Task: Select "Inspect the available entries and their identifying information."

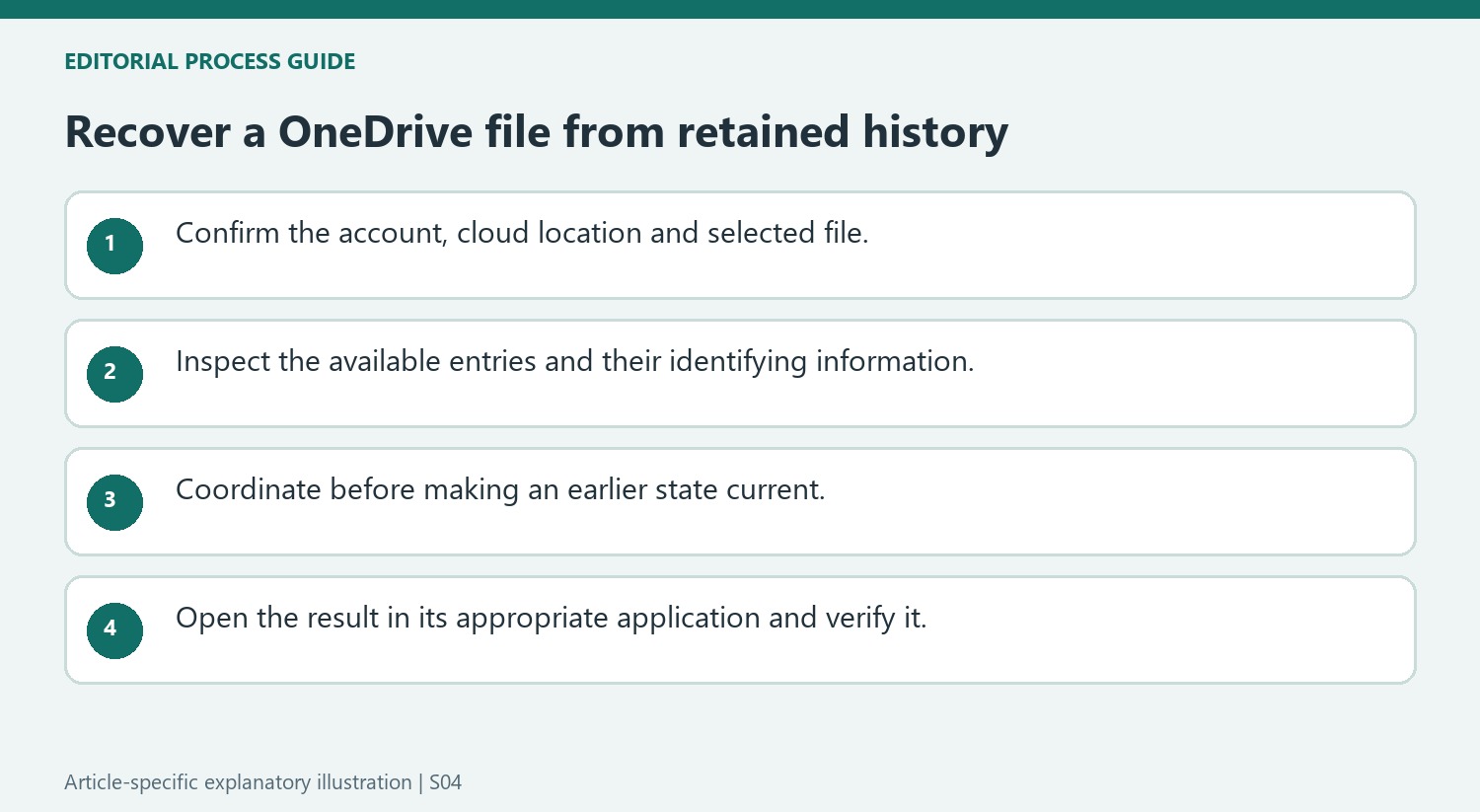Action: pyautogui.click(x=574, y=362)
